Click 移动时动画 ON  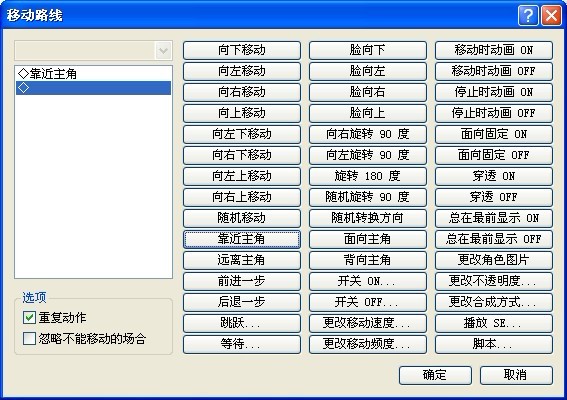494,50
